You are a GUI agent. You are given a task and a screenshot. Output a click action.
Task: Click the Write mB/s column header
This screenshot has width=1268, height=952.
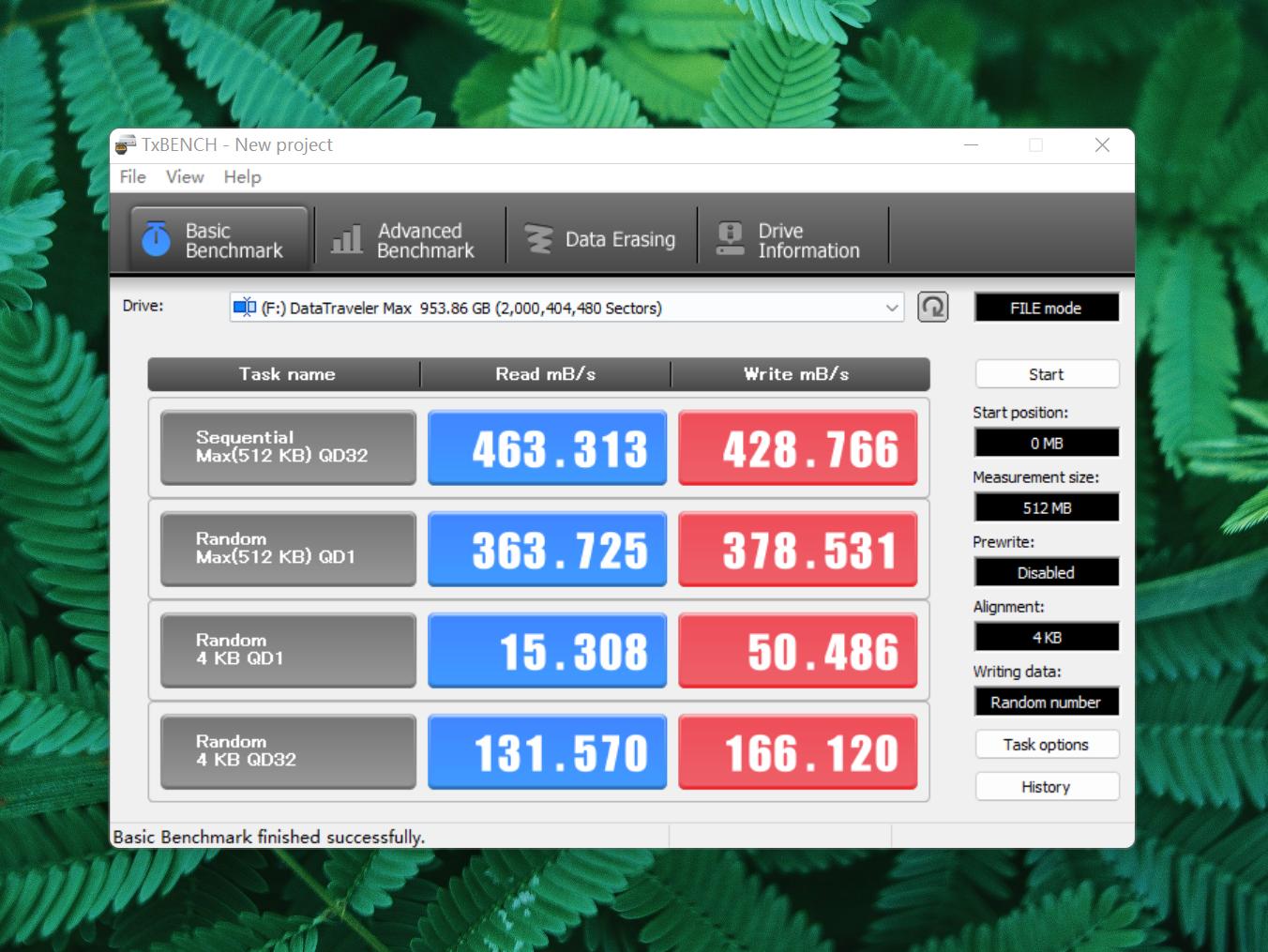pos(800,374)
